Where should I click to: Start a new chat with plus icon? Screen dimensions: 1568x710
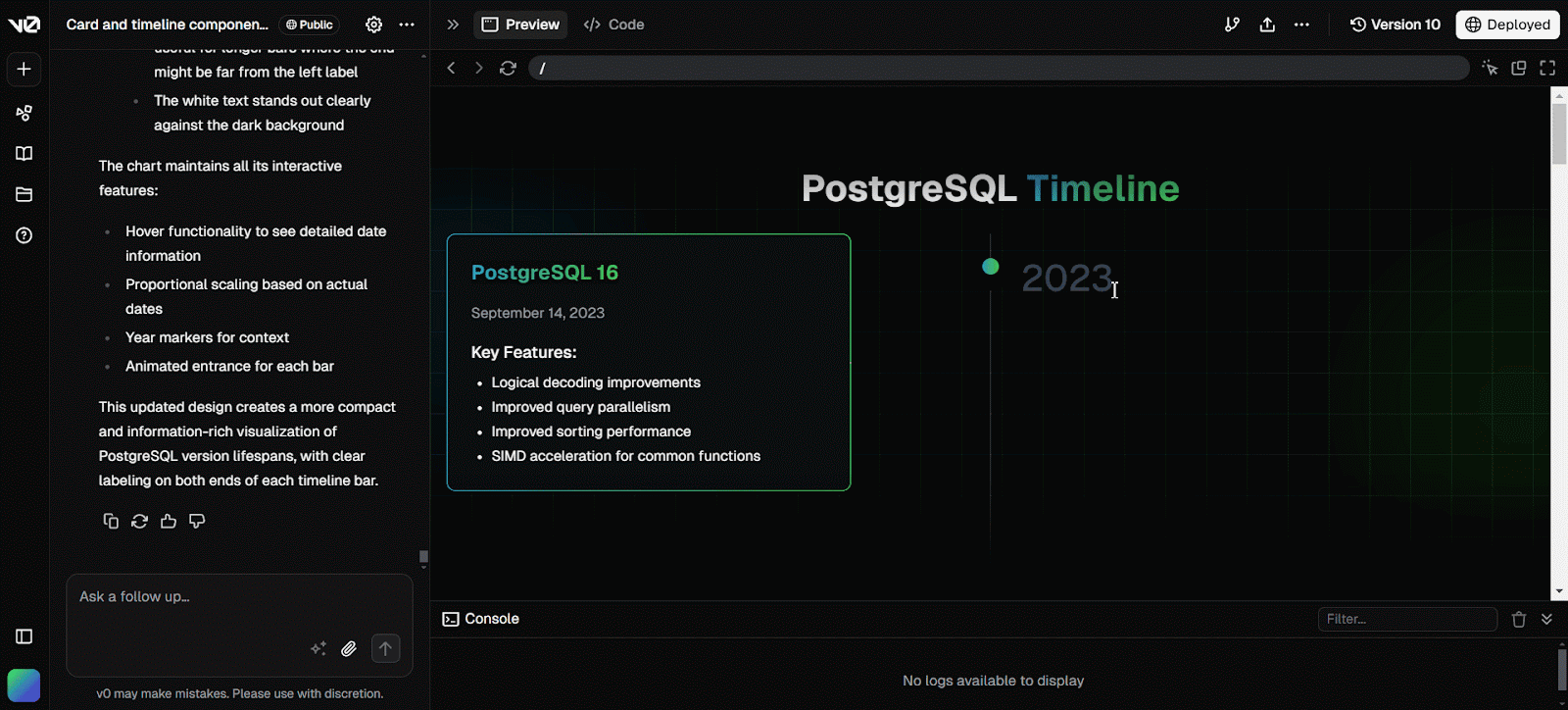[x=24, y=70]
